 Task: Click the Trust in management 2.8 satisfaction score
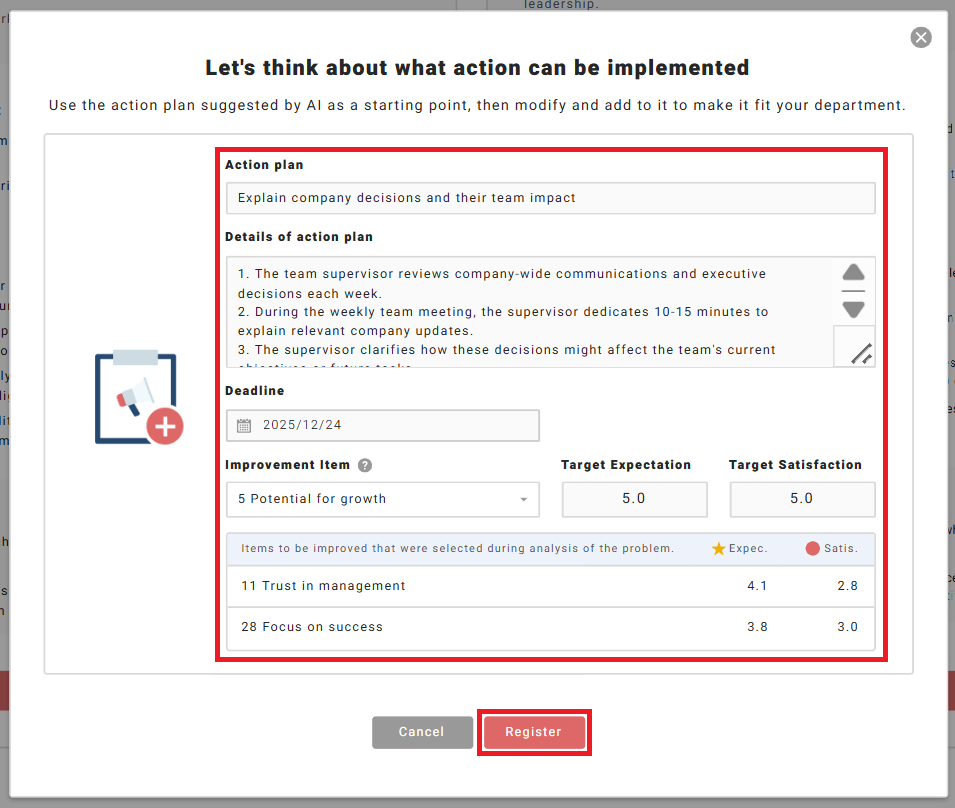pos(846,586)
